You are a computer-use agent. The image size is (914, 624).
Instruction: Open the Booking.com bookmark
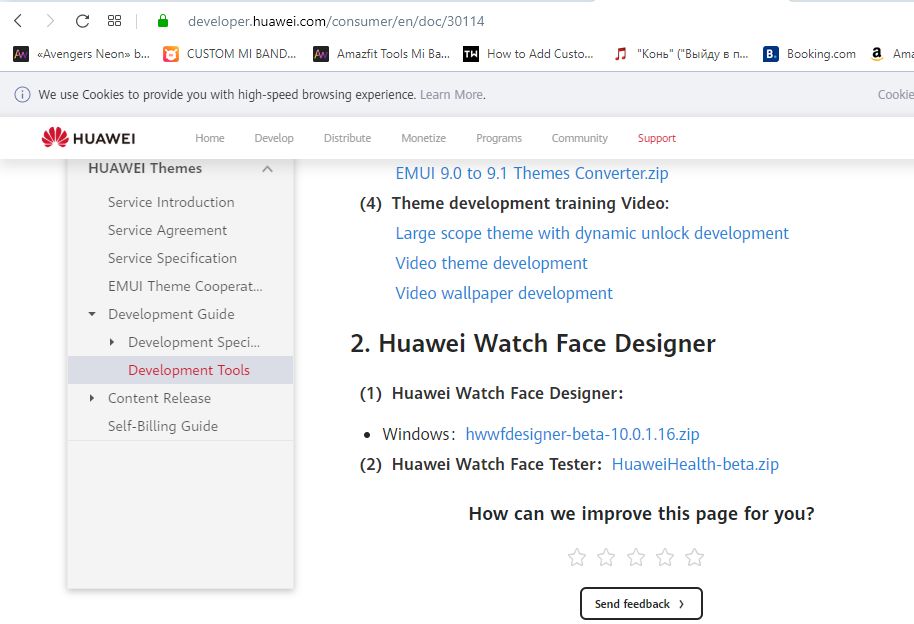point(809,54)
